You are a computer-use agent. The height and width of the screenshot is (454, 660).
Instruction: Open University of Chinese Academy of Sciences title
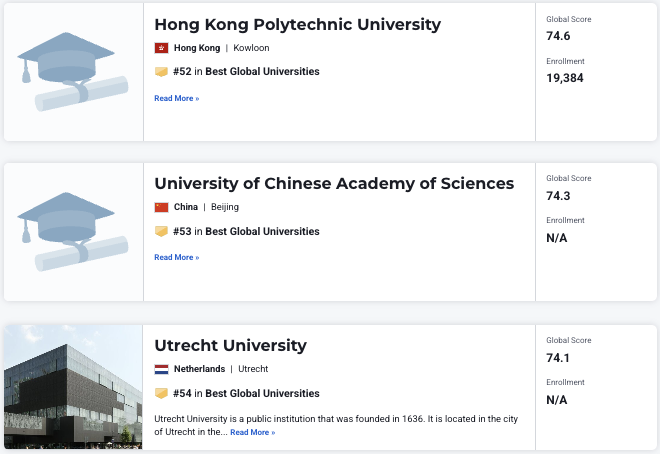[x=334, y=183]
